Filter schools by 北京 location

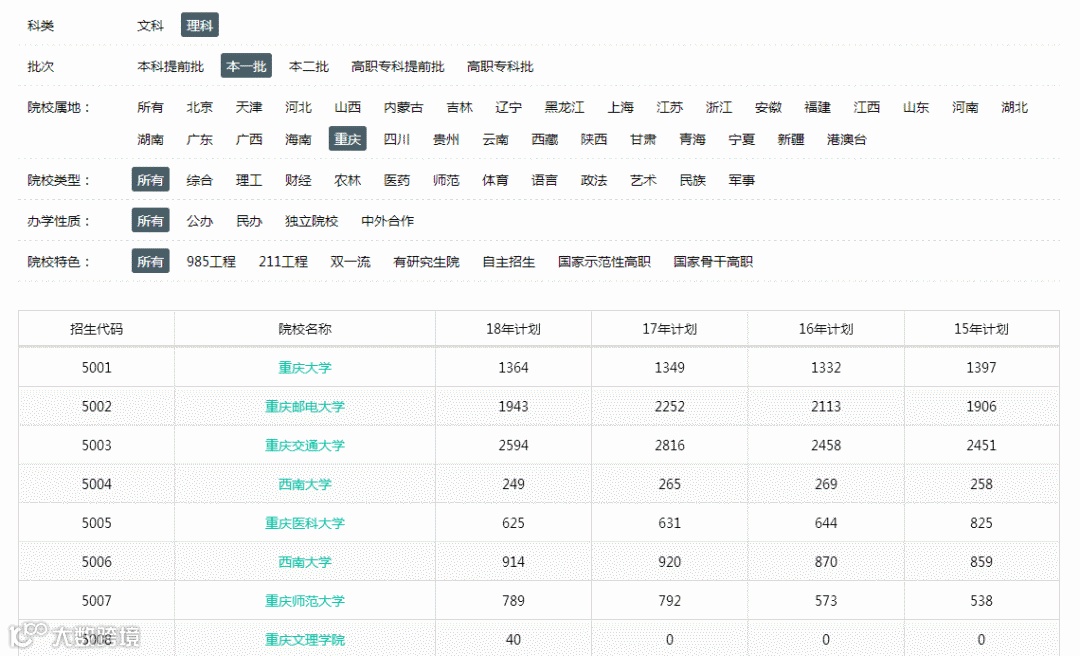(x=200, y=107)
